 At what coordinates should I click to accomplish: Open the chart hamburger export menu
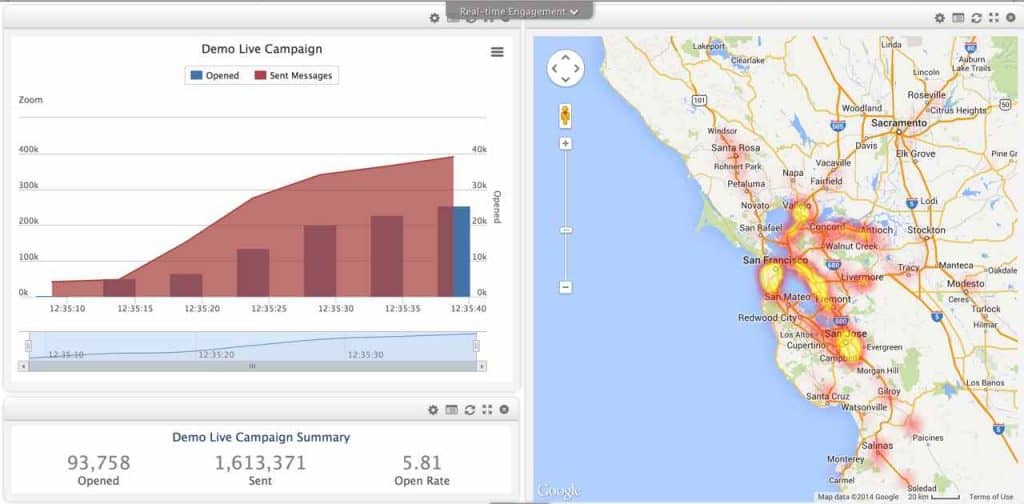click(x=497, y=52)
